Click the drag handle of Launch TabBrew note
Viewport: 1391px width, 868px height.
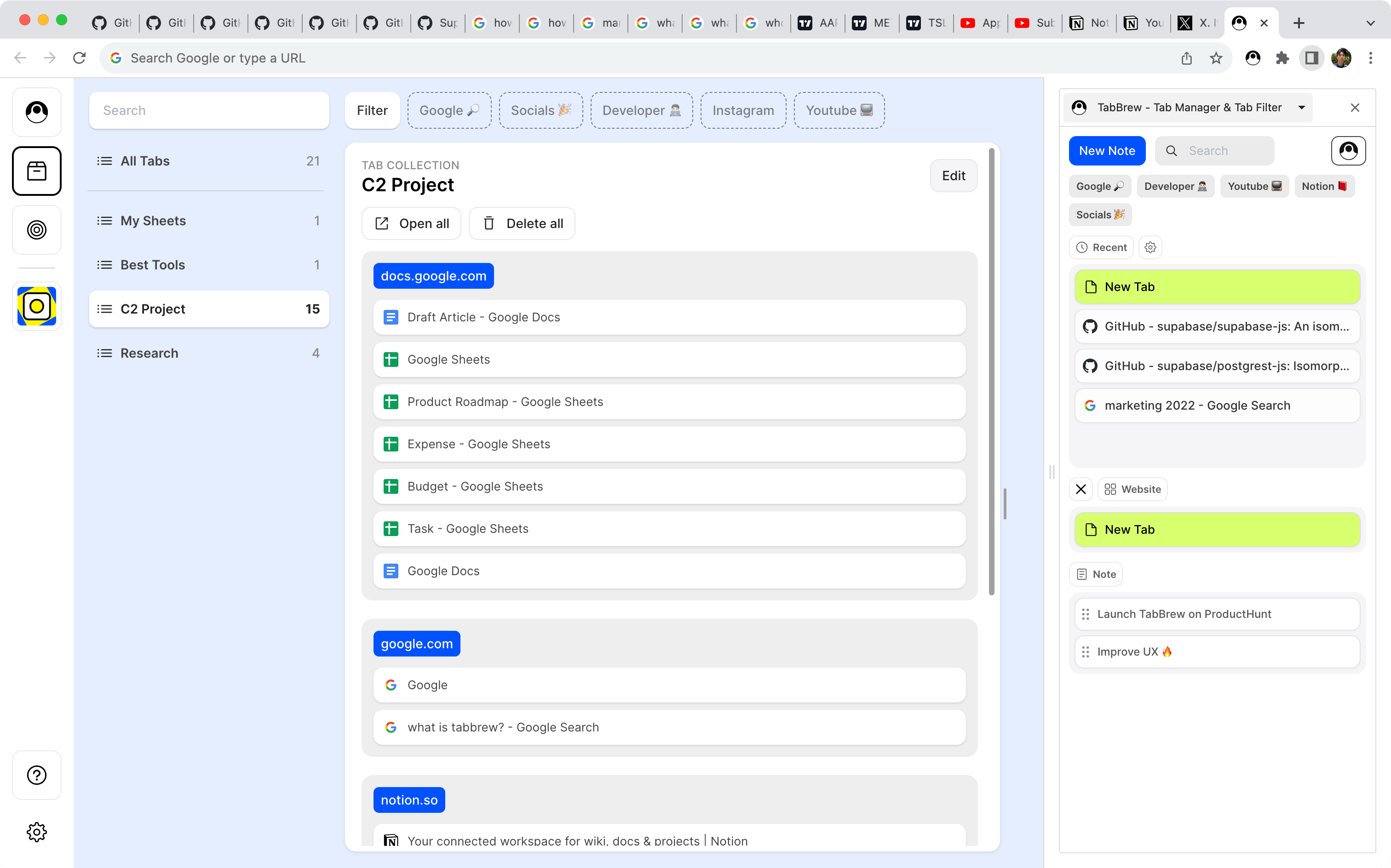pos(1086,614)
